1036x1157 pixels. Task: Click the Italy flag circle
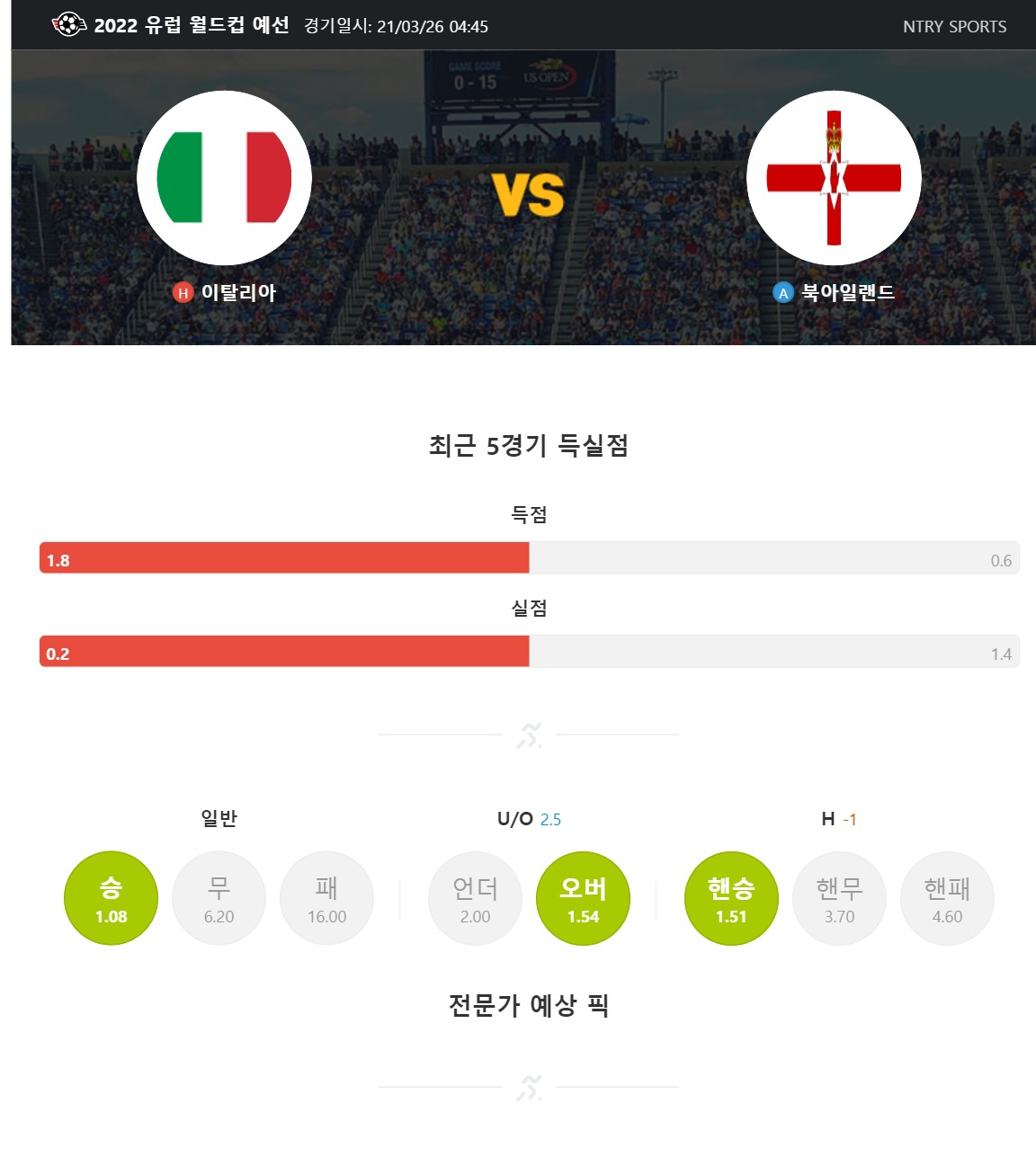point(224,178)
